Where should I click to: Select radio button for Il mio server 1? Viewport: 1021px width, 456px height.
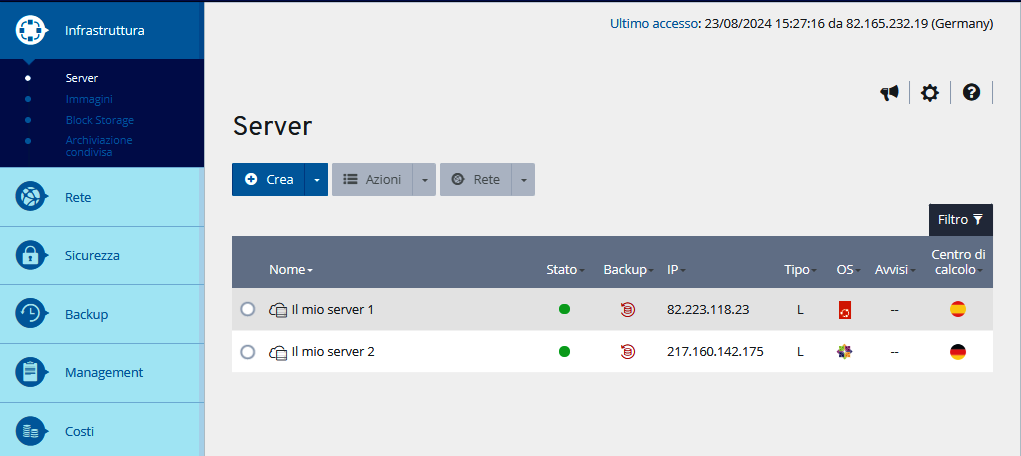coord(248,310)
